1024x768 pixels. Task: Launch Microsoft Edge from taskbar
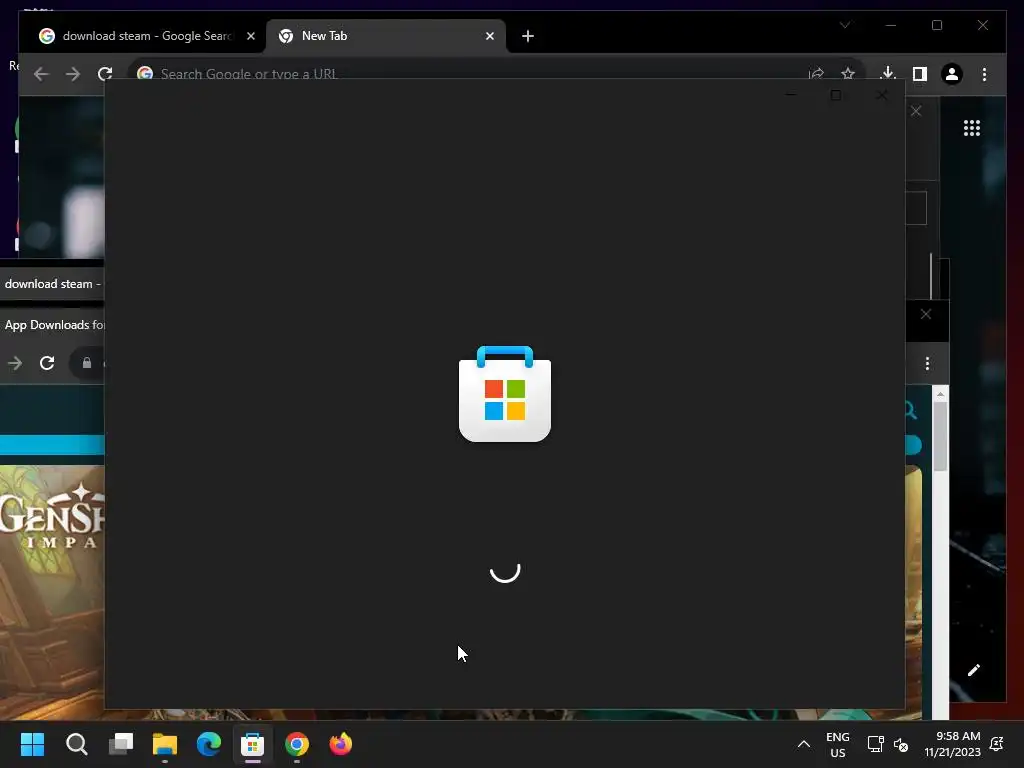tap(209, 744)
